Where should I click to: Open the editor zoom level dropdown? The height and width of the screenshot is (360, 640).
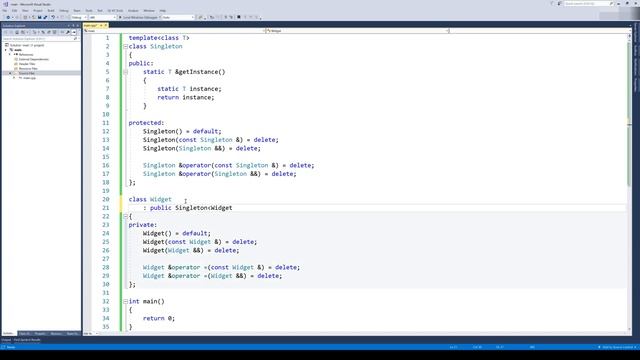91,333
